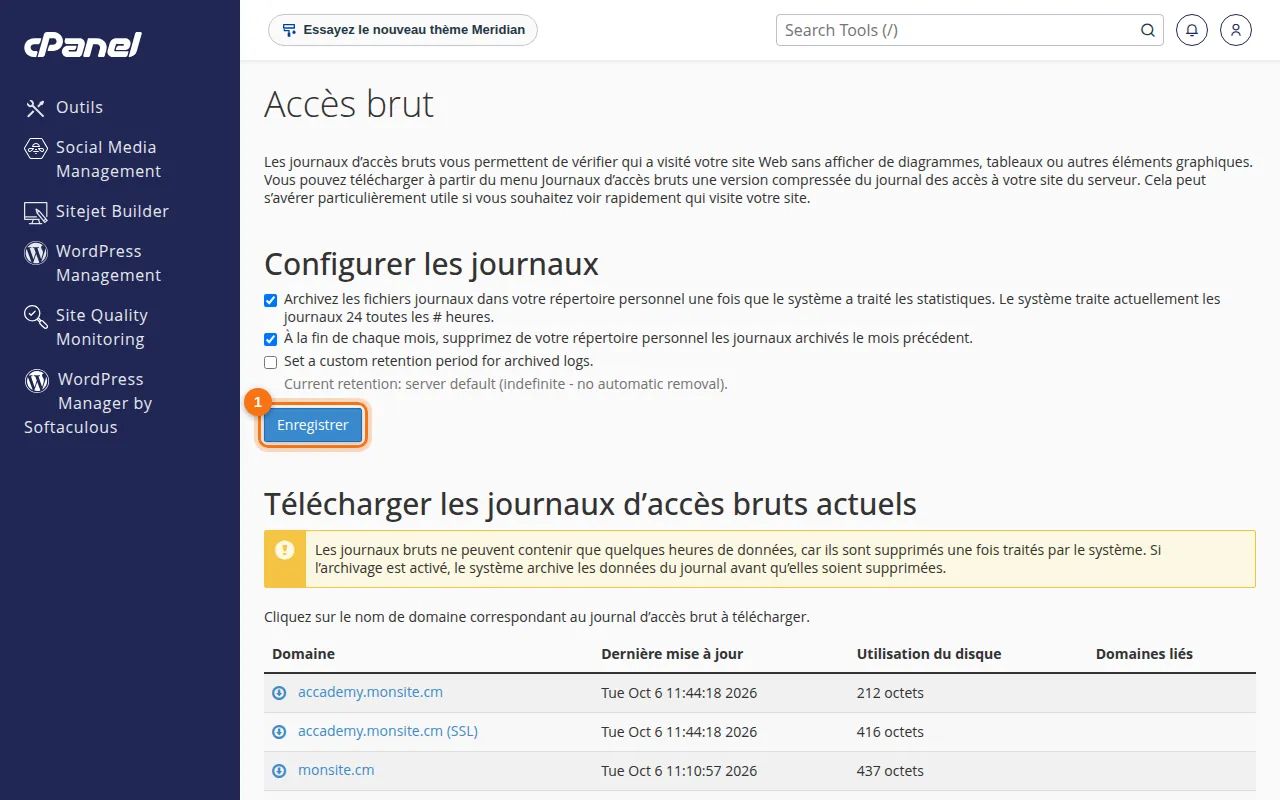Toggle the archive log files checkbox
The width and height of the screenshot is (1280, 800).
(x=270, y=300)
